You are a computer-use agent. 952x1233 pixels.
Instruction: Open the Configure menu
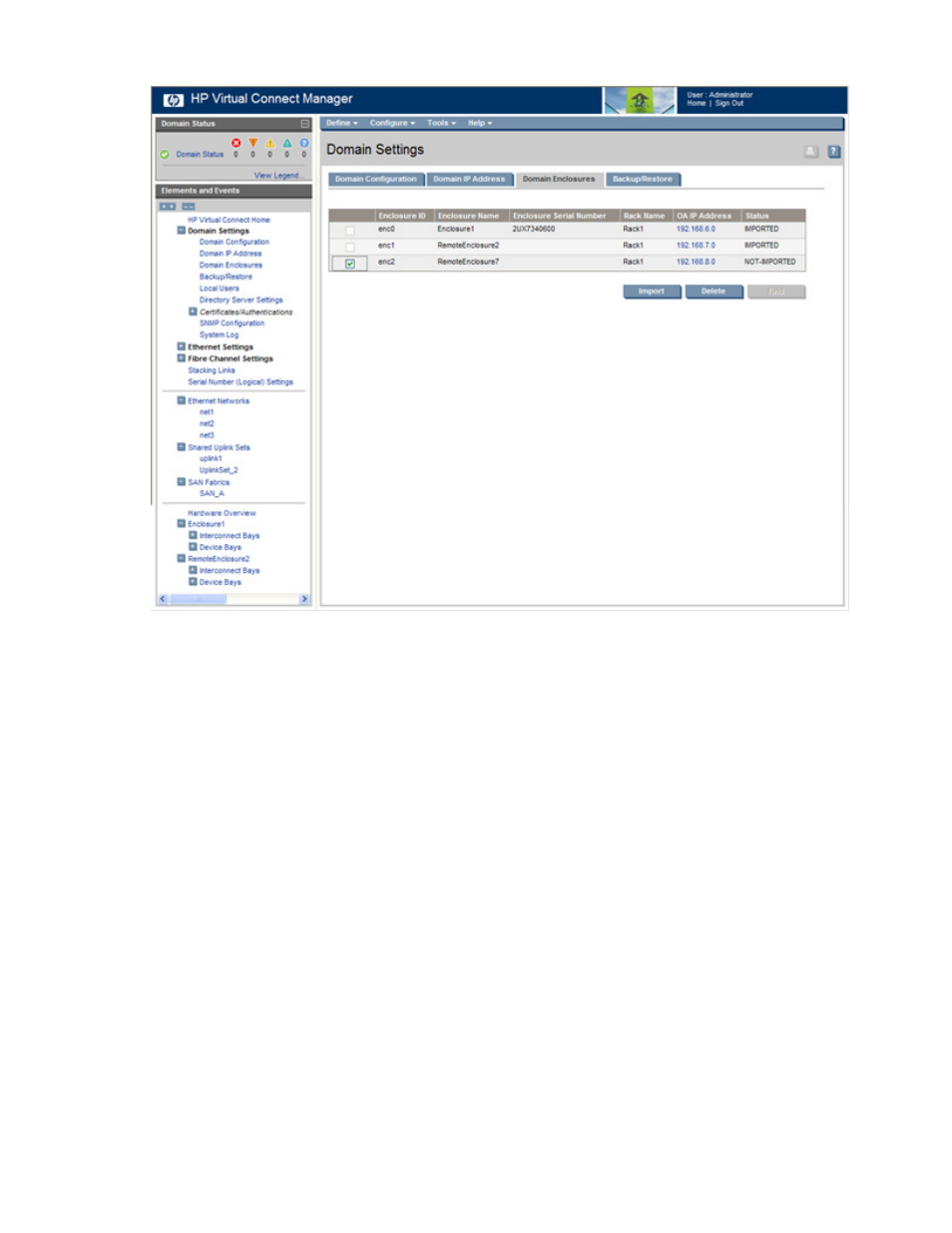[392, 123]
